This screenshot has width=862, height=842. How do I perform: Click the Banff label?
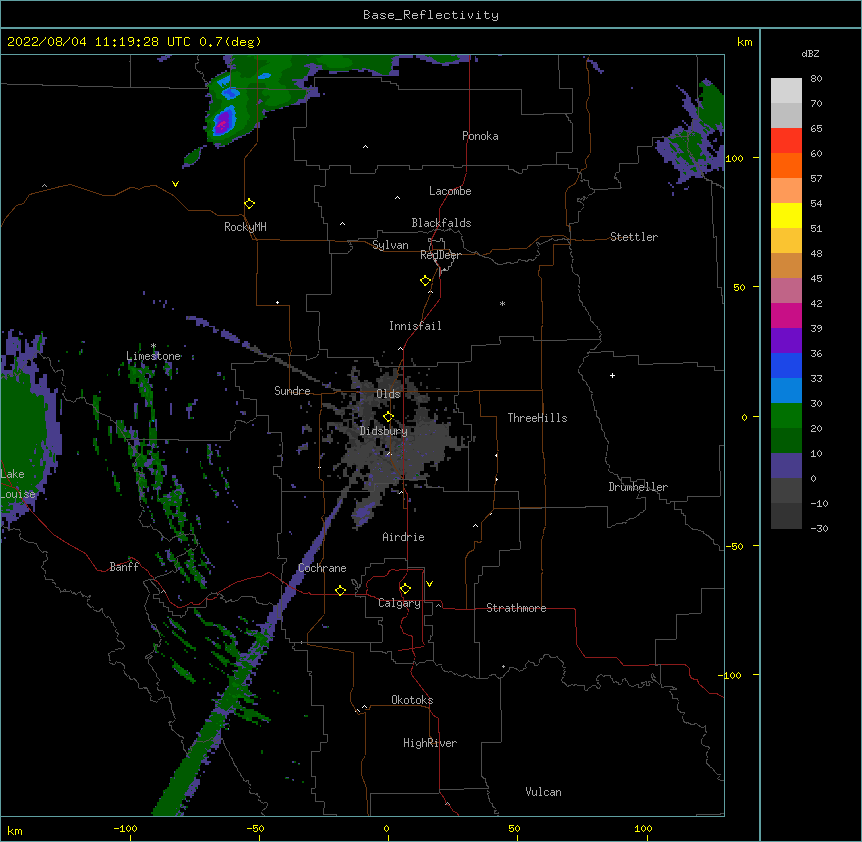click(x=124, y=567)
